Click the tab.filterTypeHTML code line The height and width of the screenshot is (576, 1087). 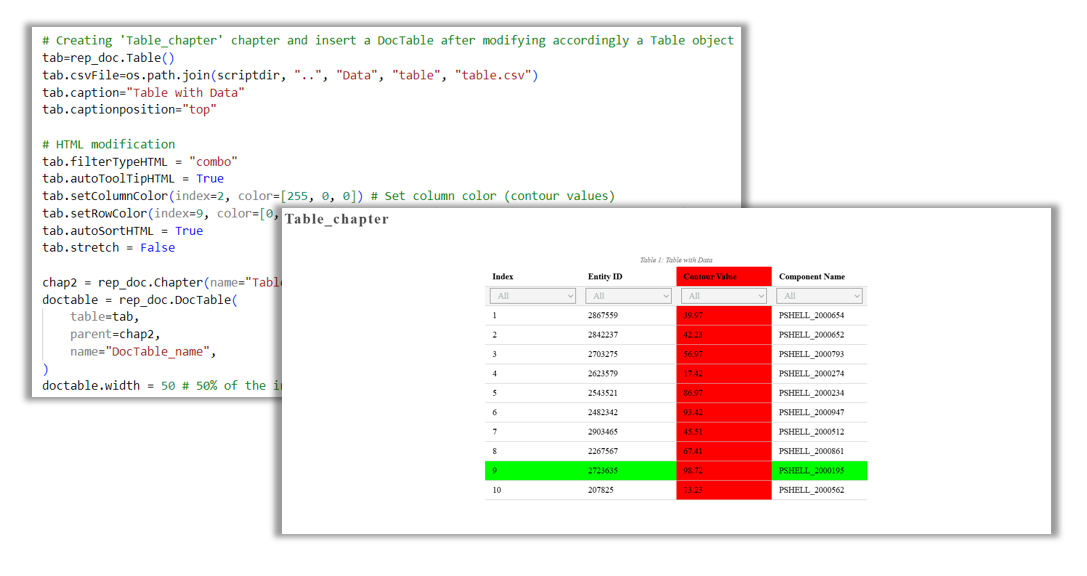[x=140, y=161]
